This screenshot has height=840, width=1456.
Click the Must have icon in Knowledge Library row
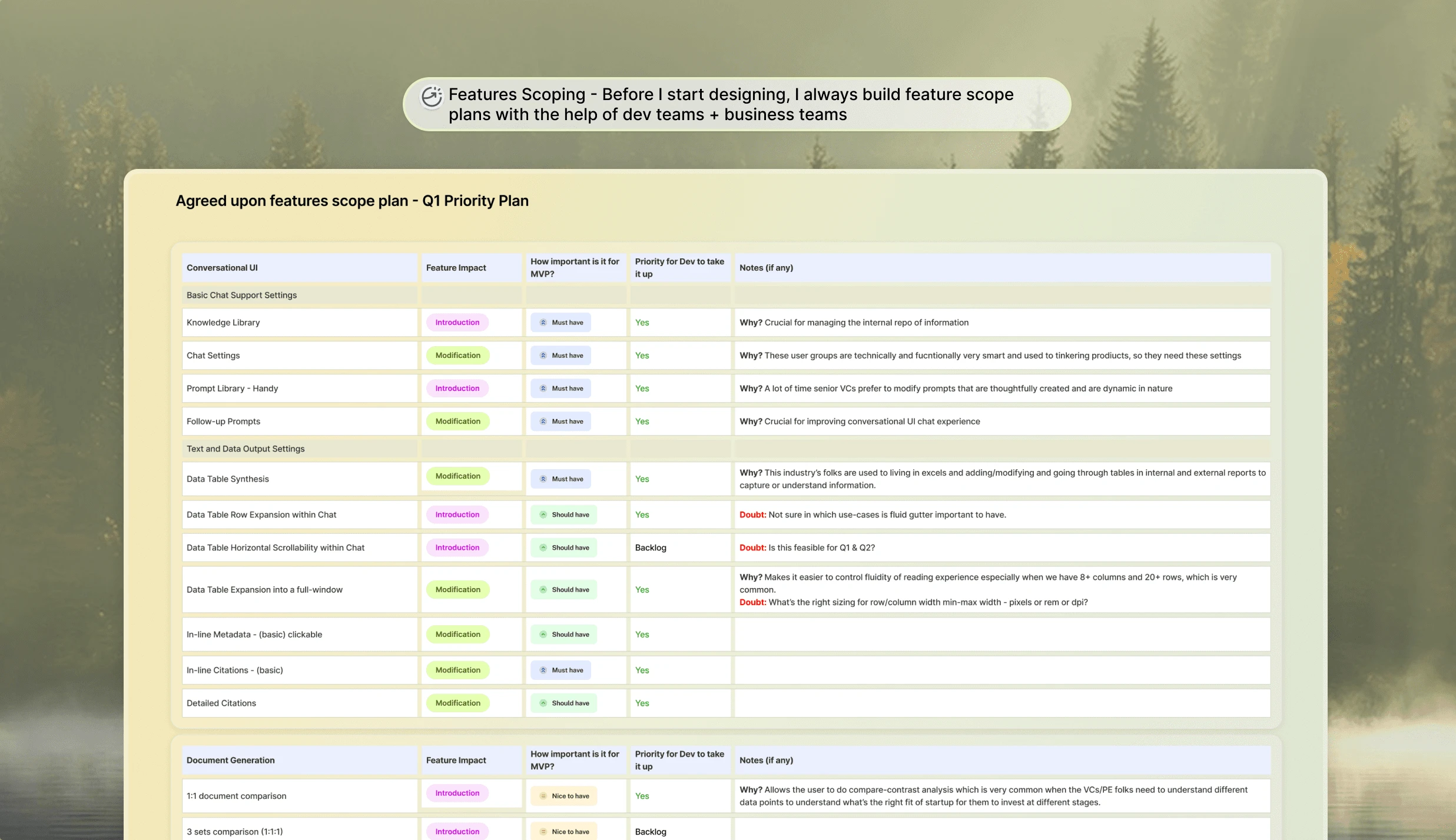(x=543, y=323)
